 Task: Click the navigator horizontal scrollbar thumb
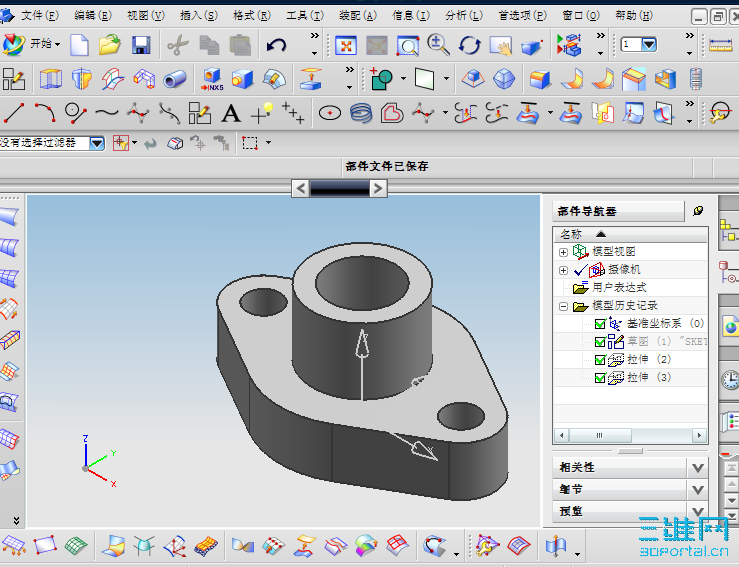[x=600, y=436]
